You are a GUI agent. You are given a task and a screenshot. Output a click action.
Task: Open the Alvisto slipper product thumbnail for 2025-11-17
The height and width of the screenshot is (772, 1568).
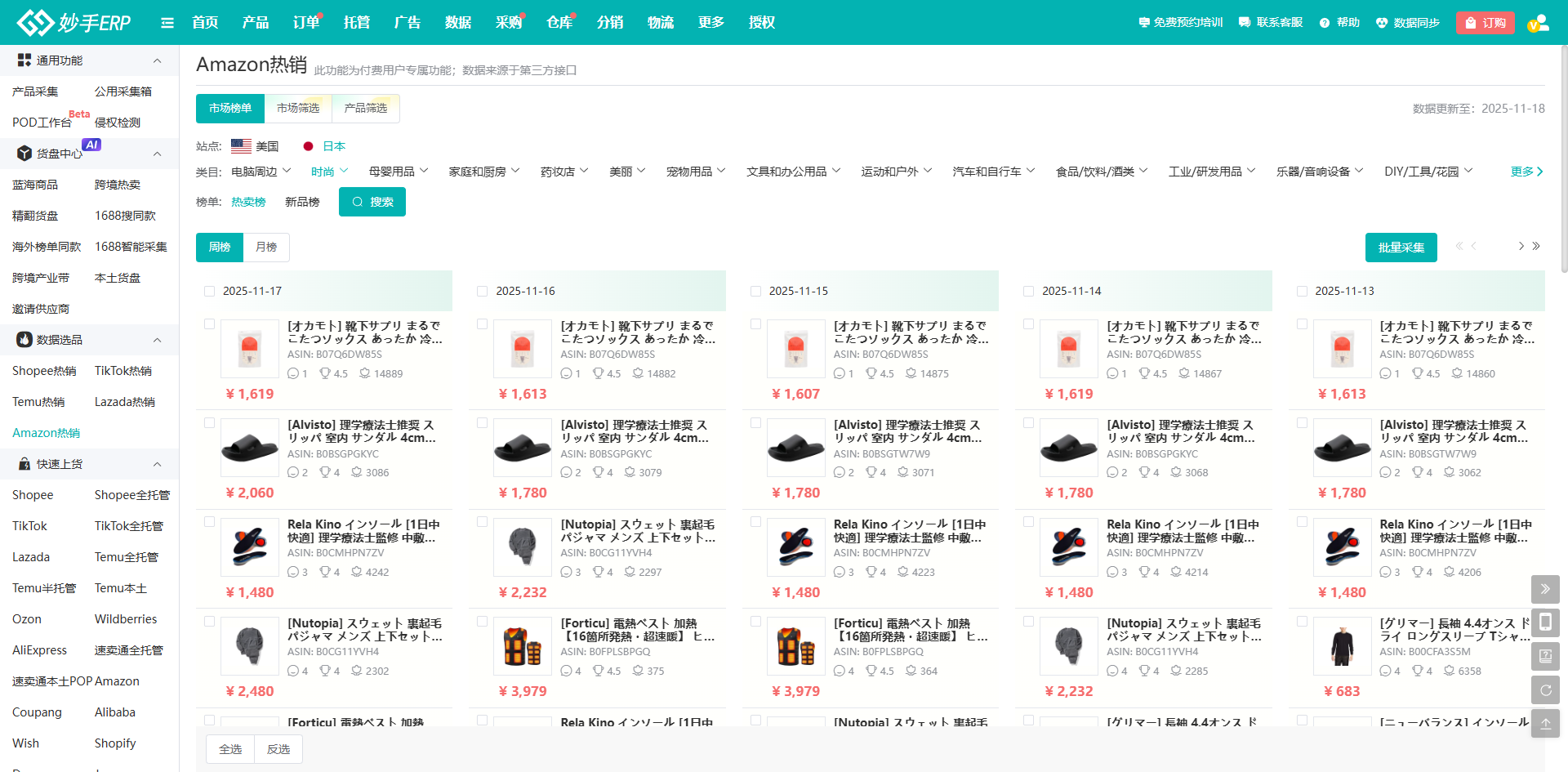pyautogui.click(x=250, y=448)
